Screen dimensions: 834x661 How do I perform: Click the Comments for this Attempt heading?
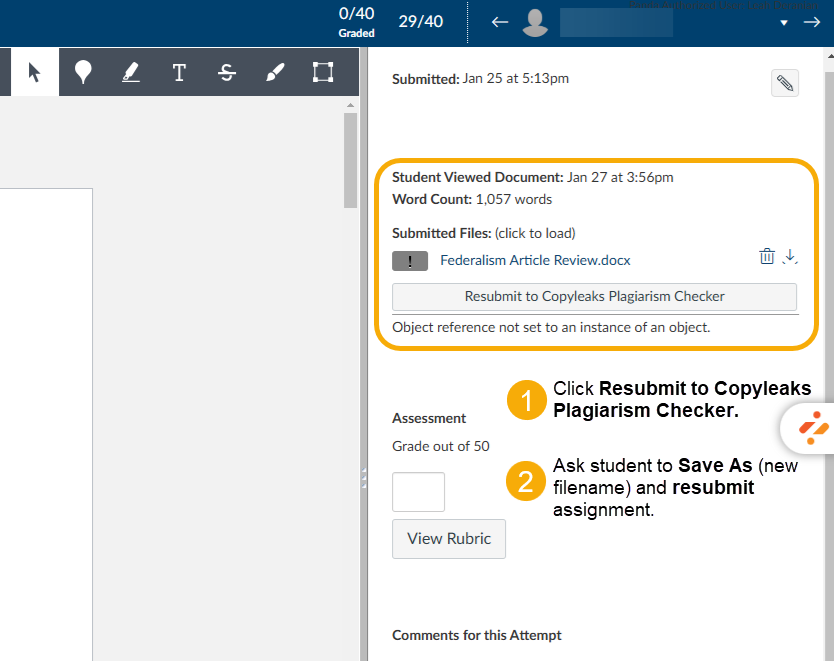click(477, 635)
